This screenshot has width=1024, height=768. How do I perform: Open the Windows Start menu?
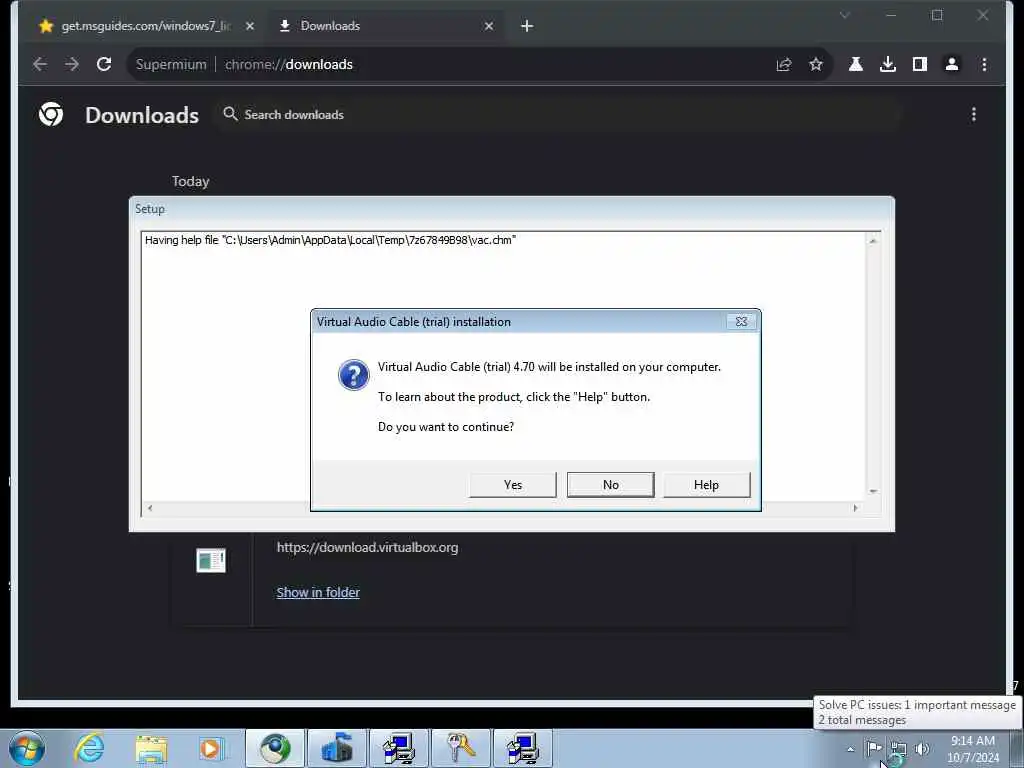pyautogui.click(x=27, y=748)
